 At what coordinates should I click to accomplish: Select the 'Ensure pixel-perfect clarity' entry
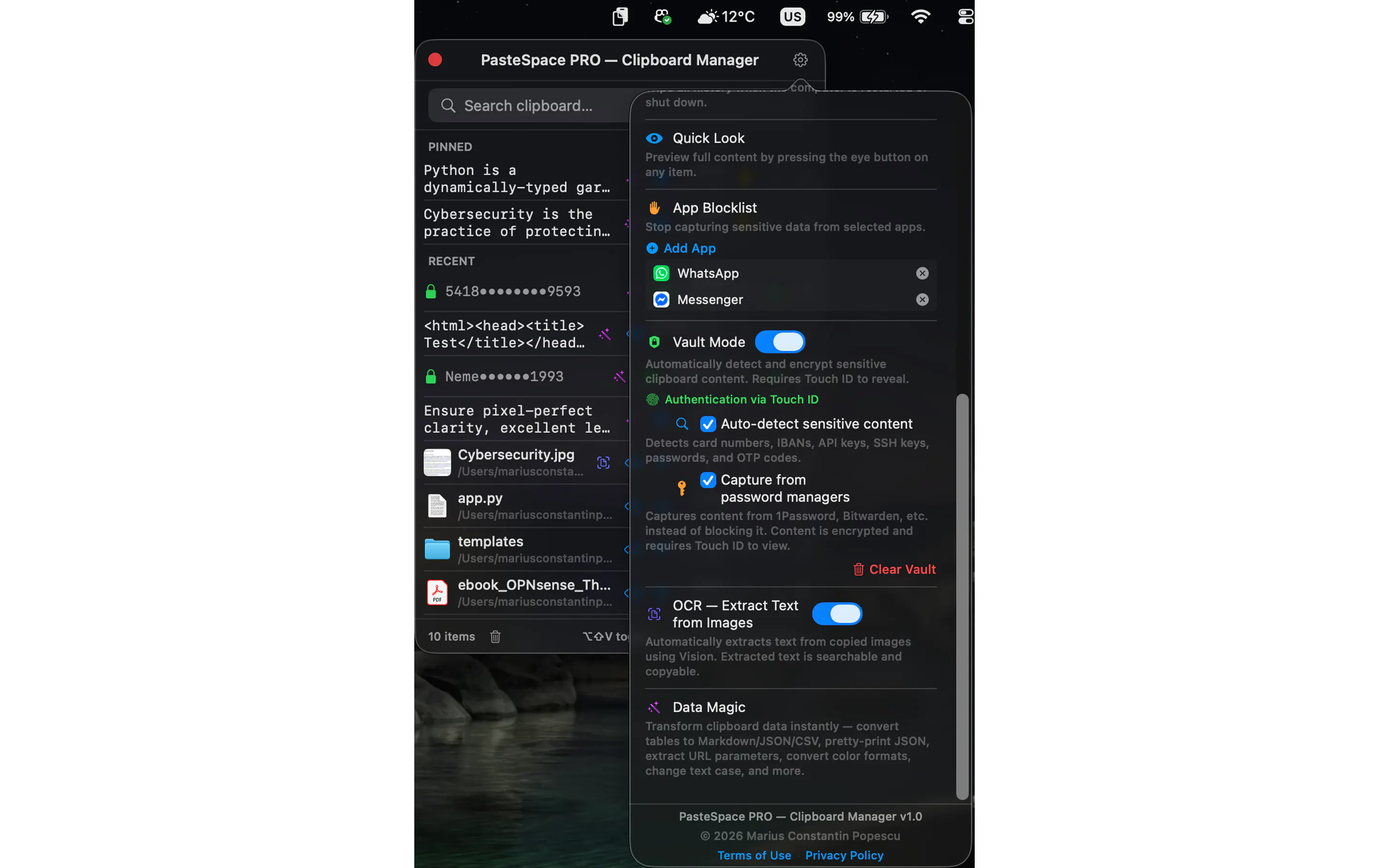pos(517,419)
